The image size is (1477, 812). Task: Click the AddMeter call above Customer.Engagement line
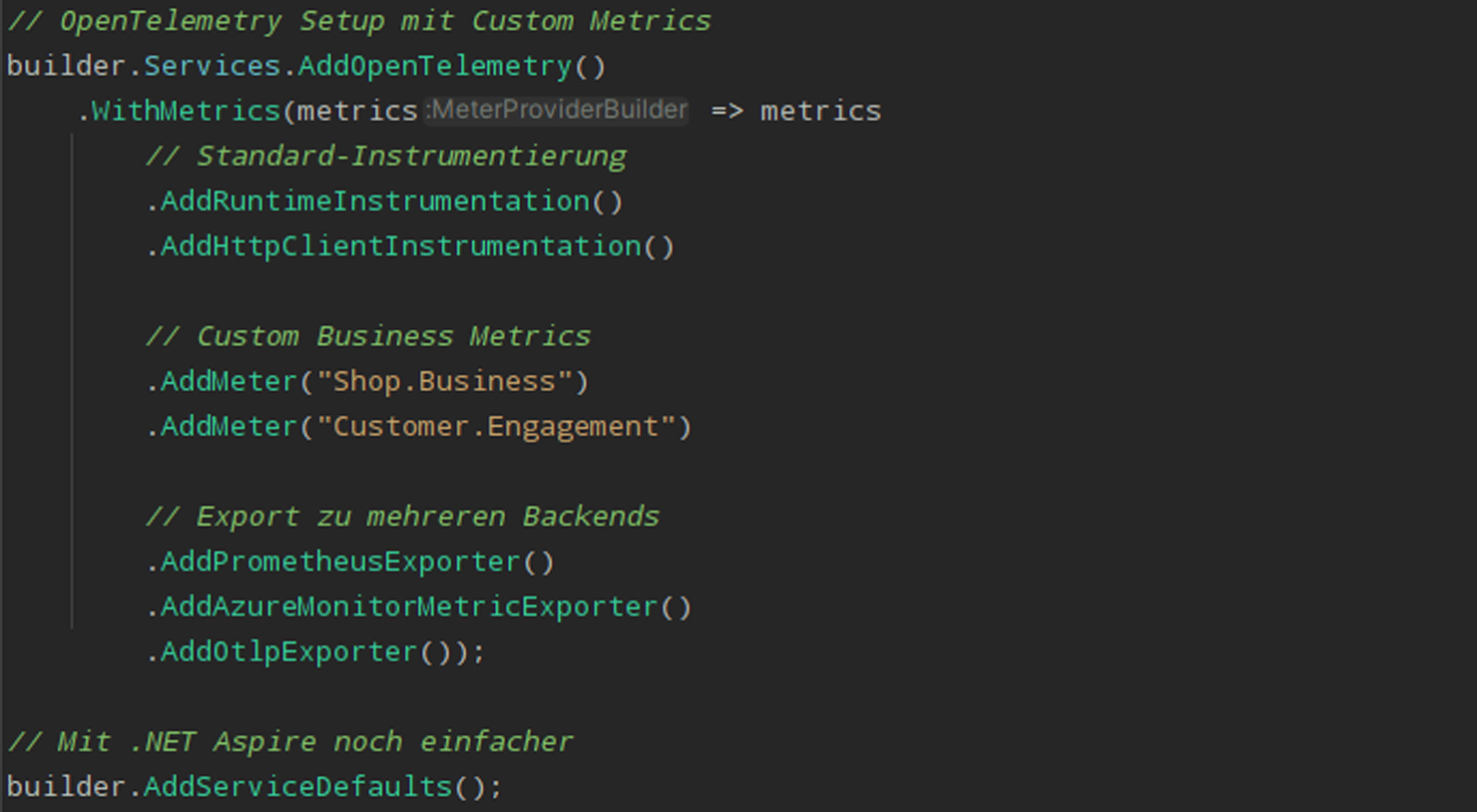[x=229, y=382]
